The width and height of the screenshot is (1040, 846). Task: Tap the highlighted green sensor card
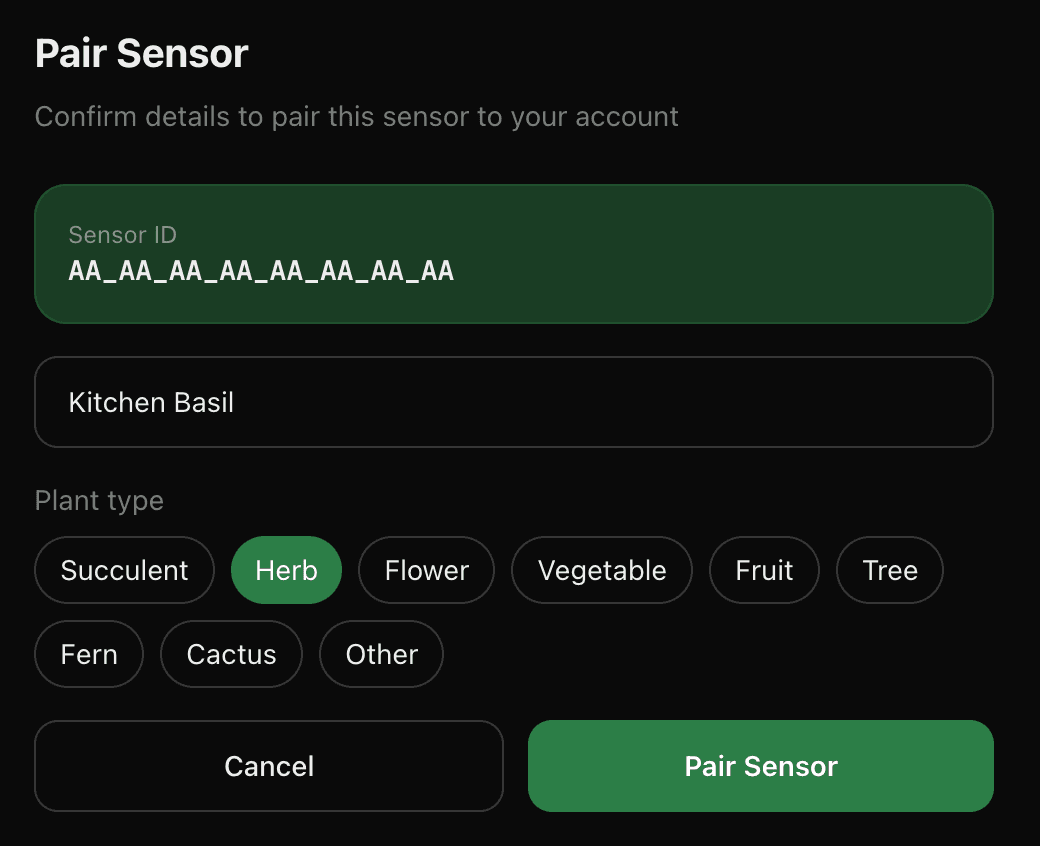coord(514,254)
